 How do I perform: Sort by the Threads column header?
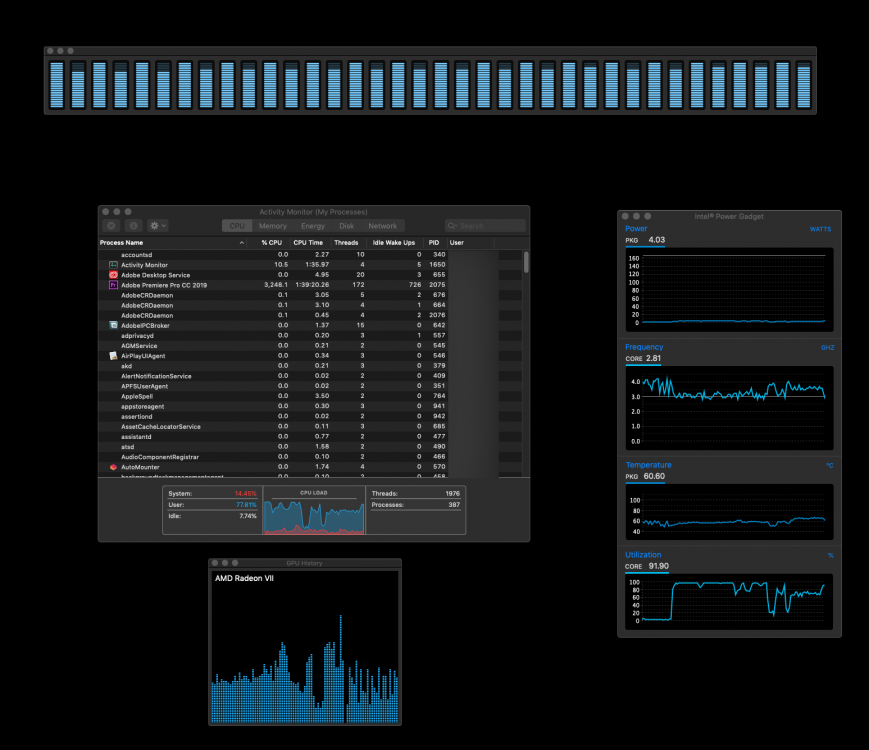coord(346,243)
